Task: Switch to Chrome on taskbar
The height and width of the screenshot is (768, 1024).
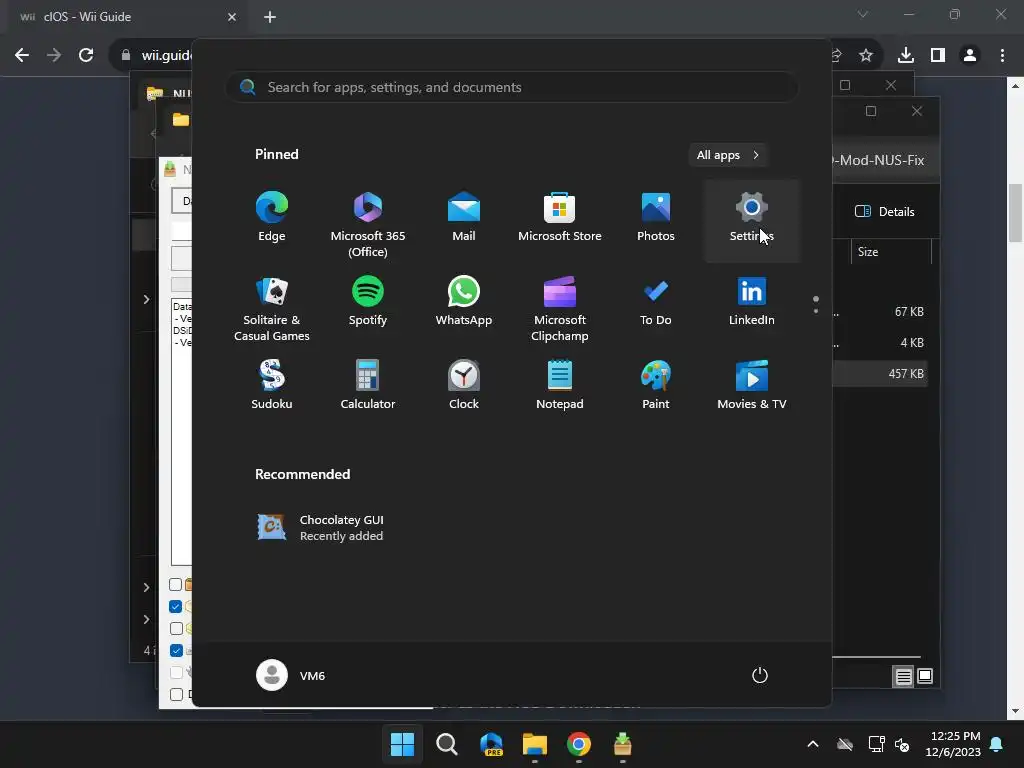Action: 579,744
